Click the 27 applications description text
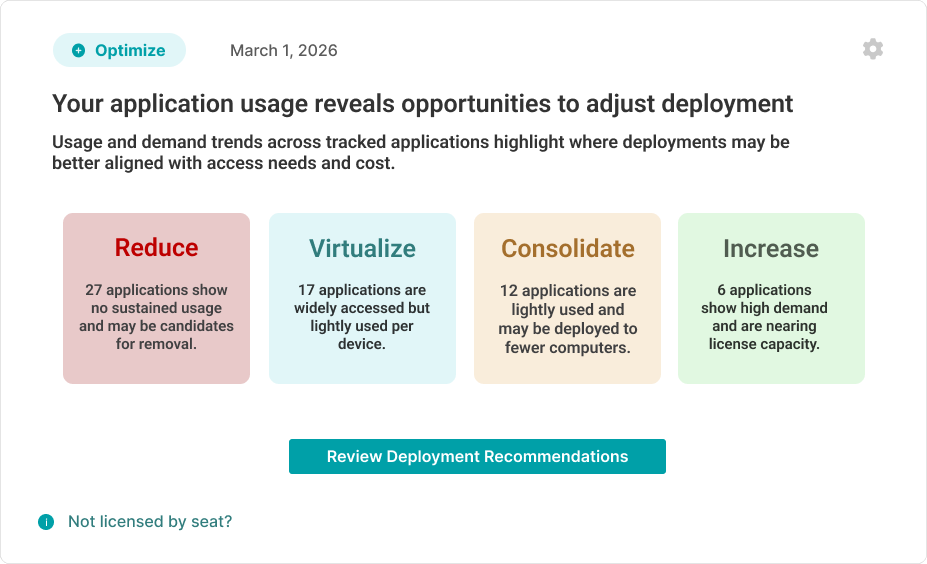This screenshot has height=564, width=927. [157, 317]
